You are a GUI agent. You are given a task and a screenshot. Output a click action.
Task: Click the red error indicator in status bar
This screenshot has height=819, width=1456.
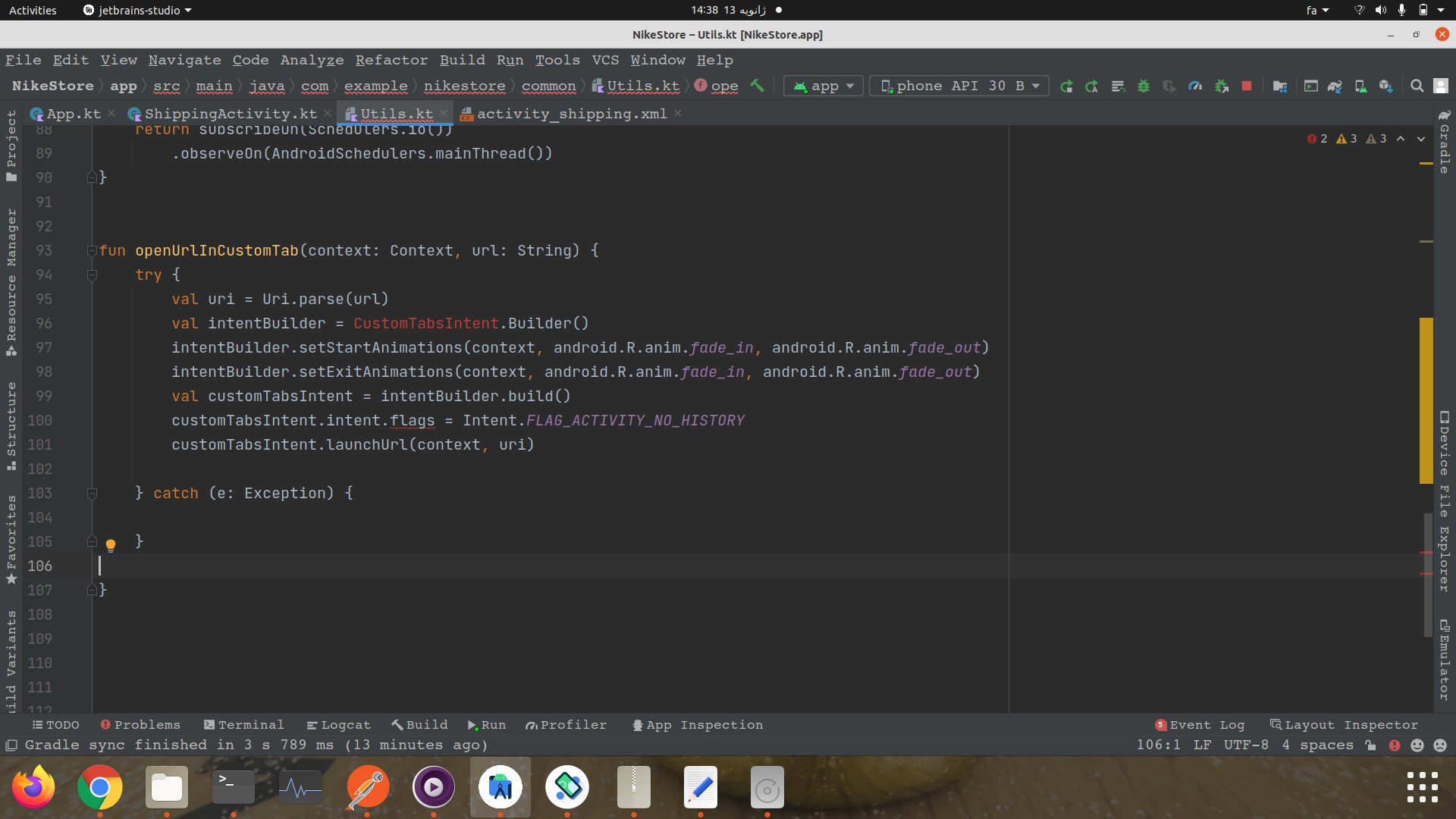pyautogui.click(x=1394, y=745)
